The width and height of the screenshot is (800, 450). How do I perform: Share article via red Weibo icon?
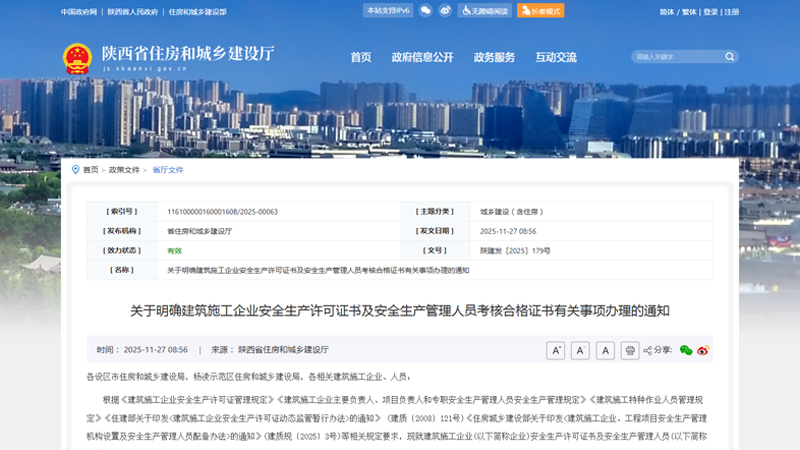click(x=703, y=351)
